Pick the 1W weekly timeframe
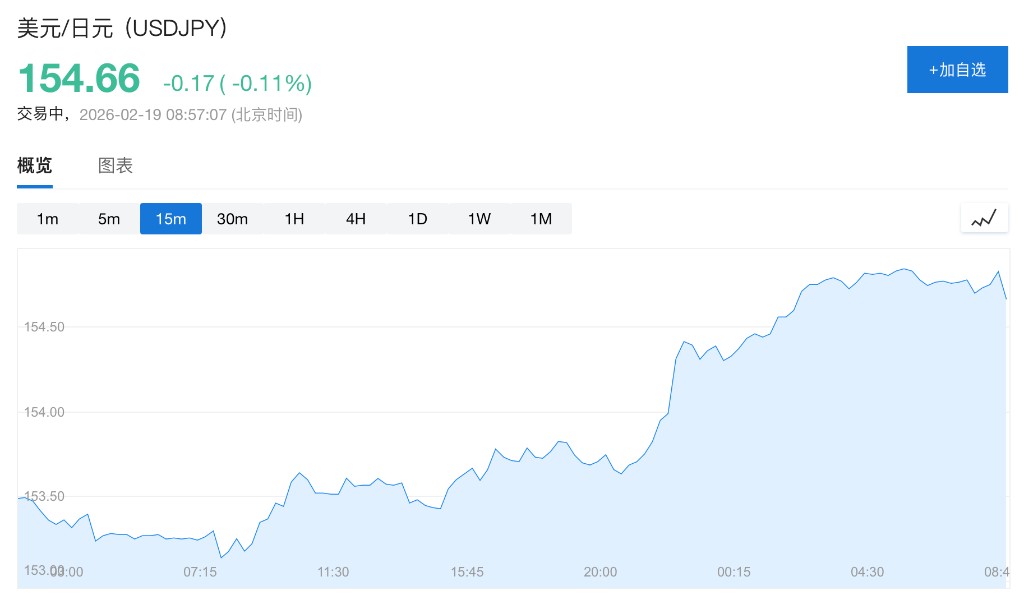This screenshot has width=1024, height=607. (479, 219)
